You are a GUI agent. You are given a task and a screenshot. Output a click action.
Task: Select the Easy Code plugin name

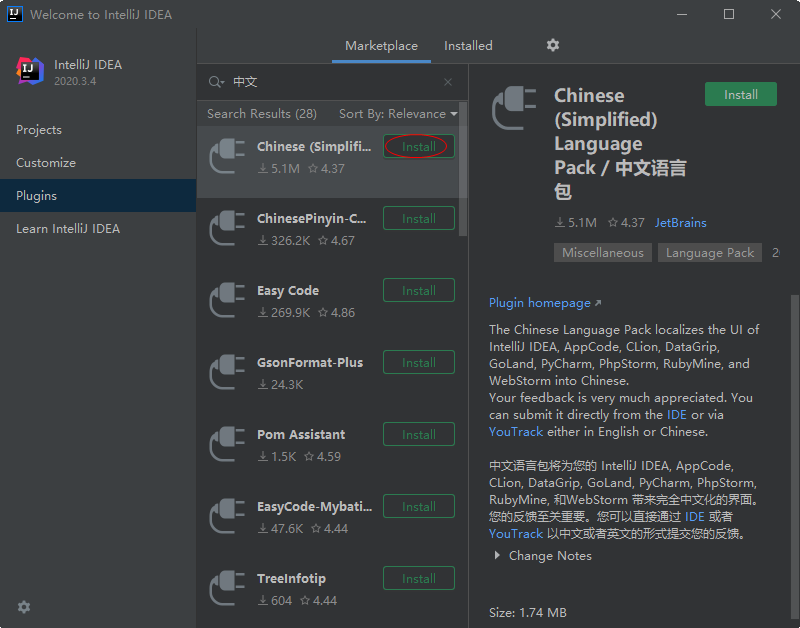click(288, 291)
